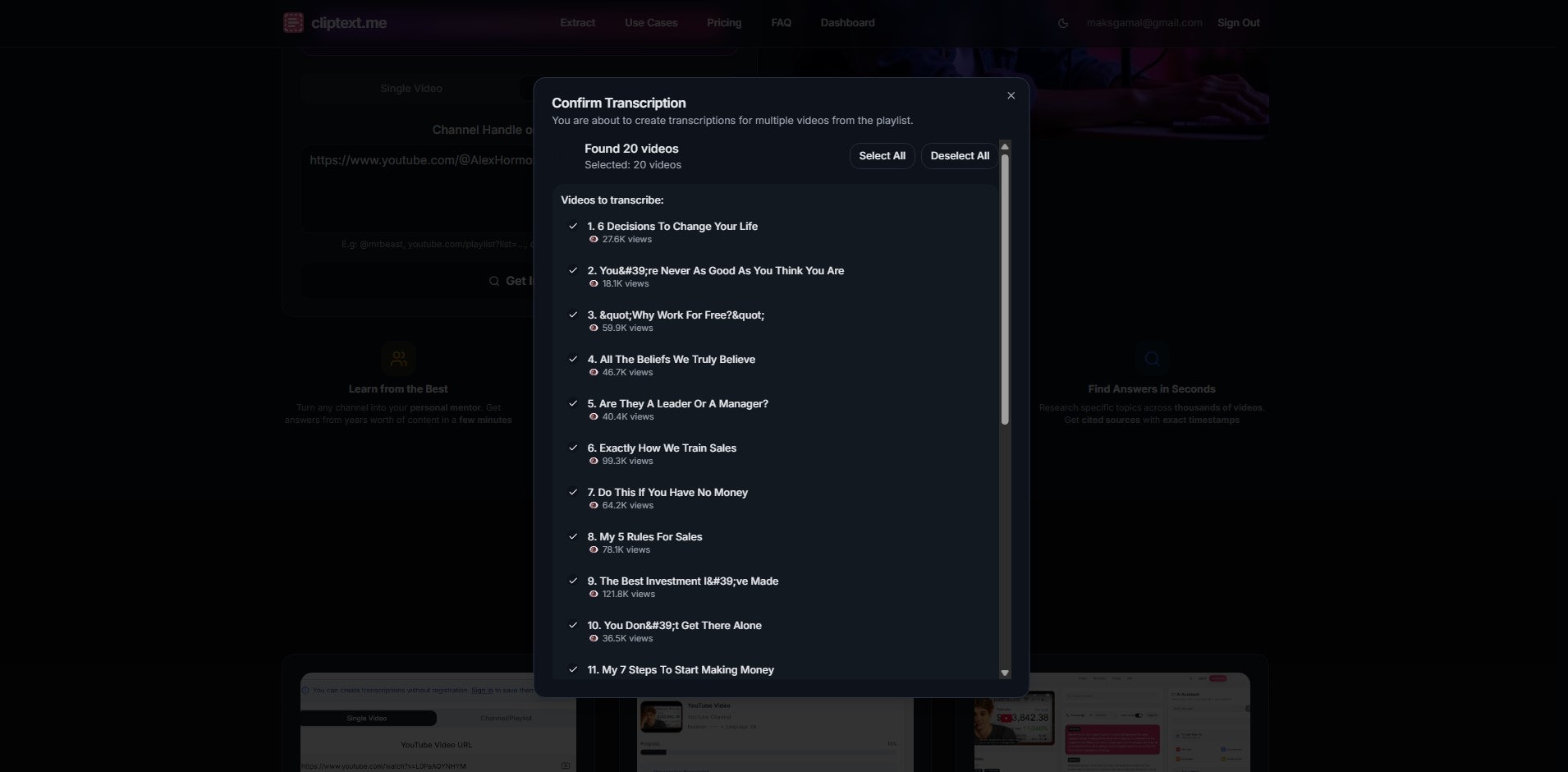Toggle dark mode with the moon icon
1568x772 pixels.
click(1063, 23)
